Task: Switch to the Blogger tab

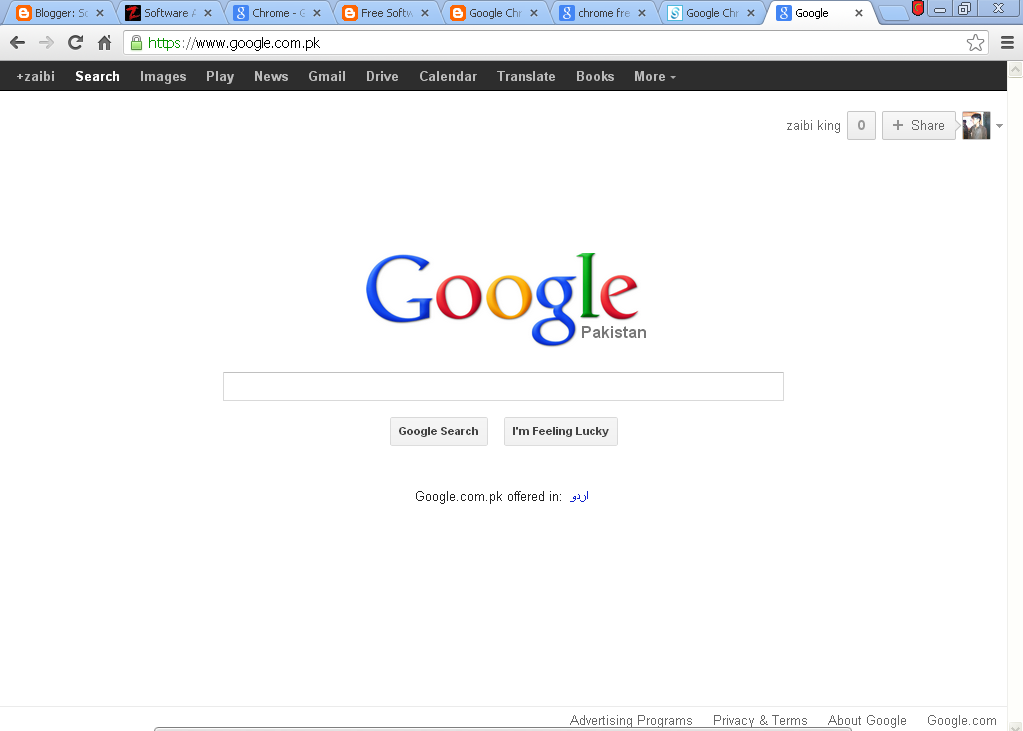Action: click(x=60, y=13)
